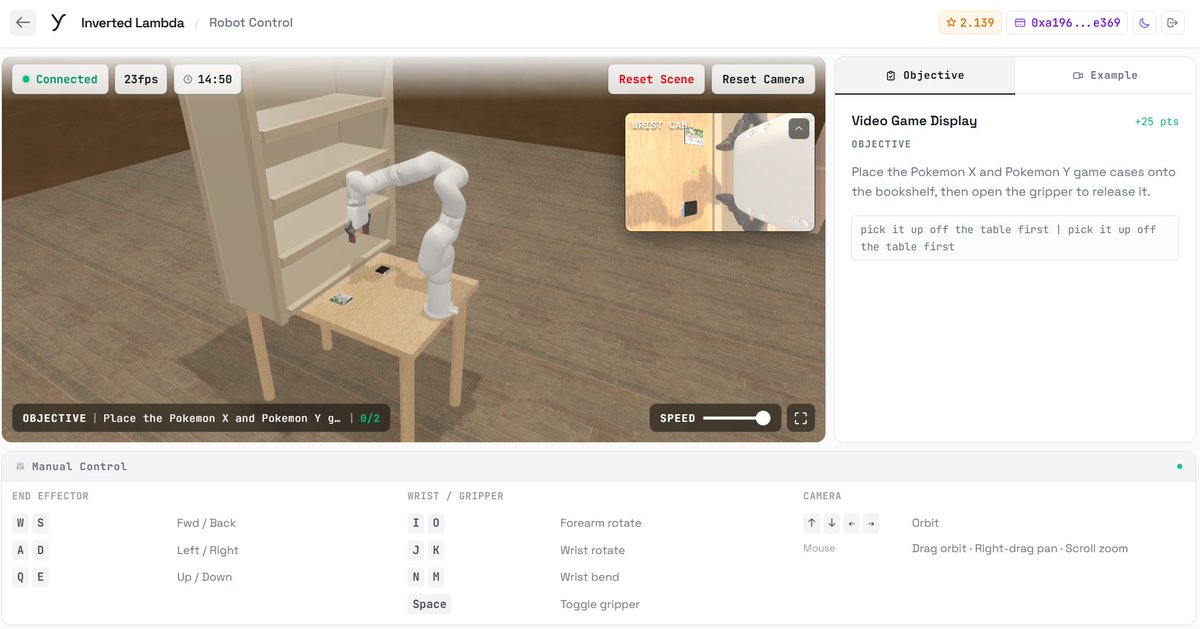Screen dimensions: 1200x629
Task: Click the 23fps indicator
Action: [x=141, y=79]
